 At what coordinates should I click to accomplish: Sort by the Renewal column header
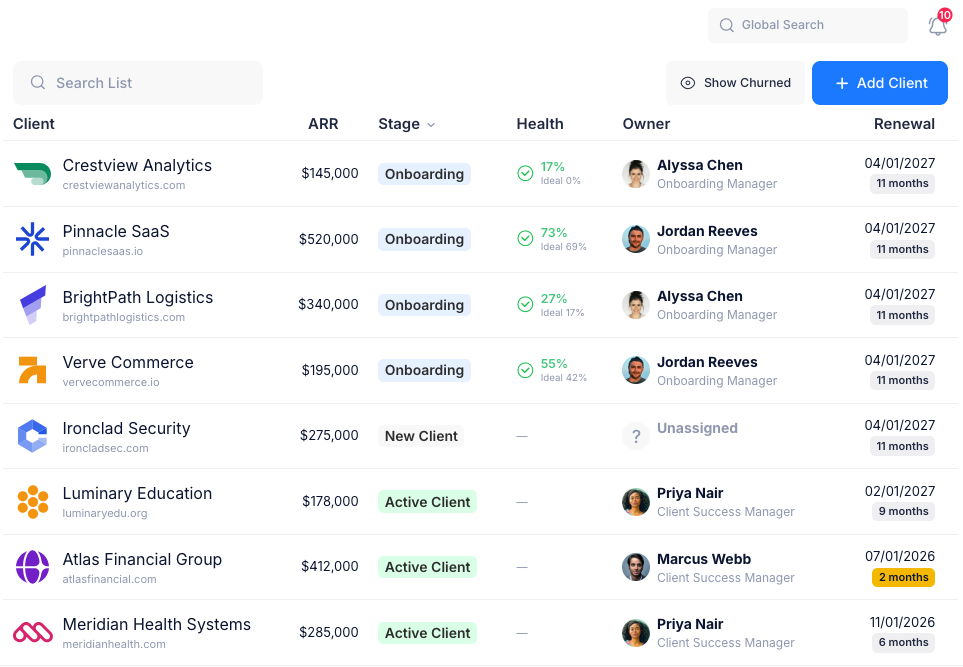tap(904, 124)
